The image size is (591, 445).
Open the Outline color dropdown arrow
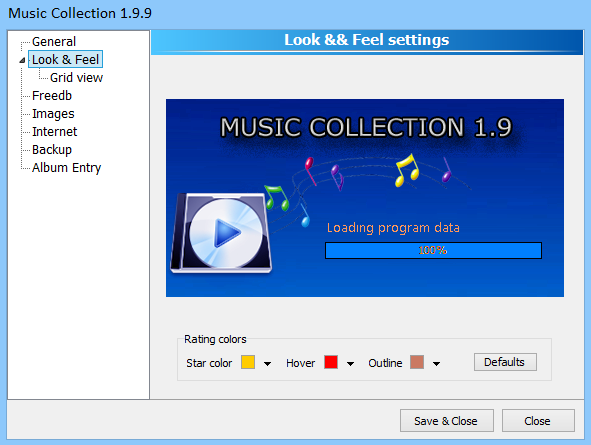(x=436, y=364)
